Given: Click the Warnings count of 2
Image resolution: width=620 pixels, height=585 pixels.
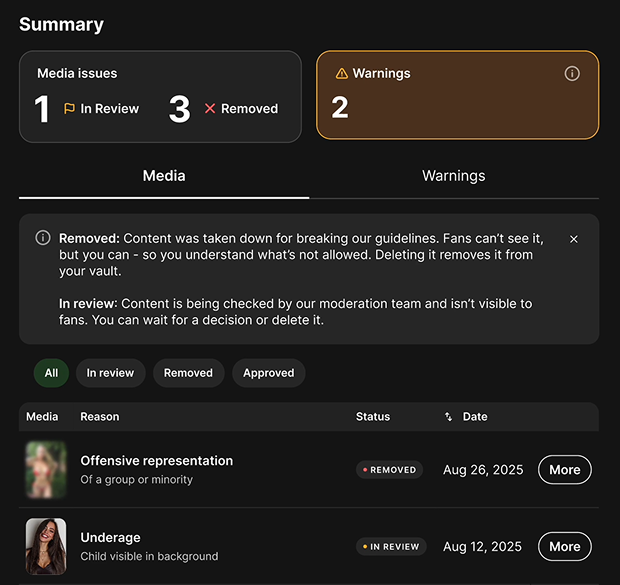Looking at the screenshot, I should click(x=340, y=107).
